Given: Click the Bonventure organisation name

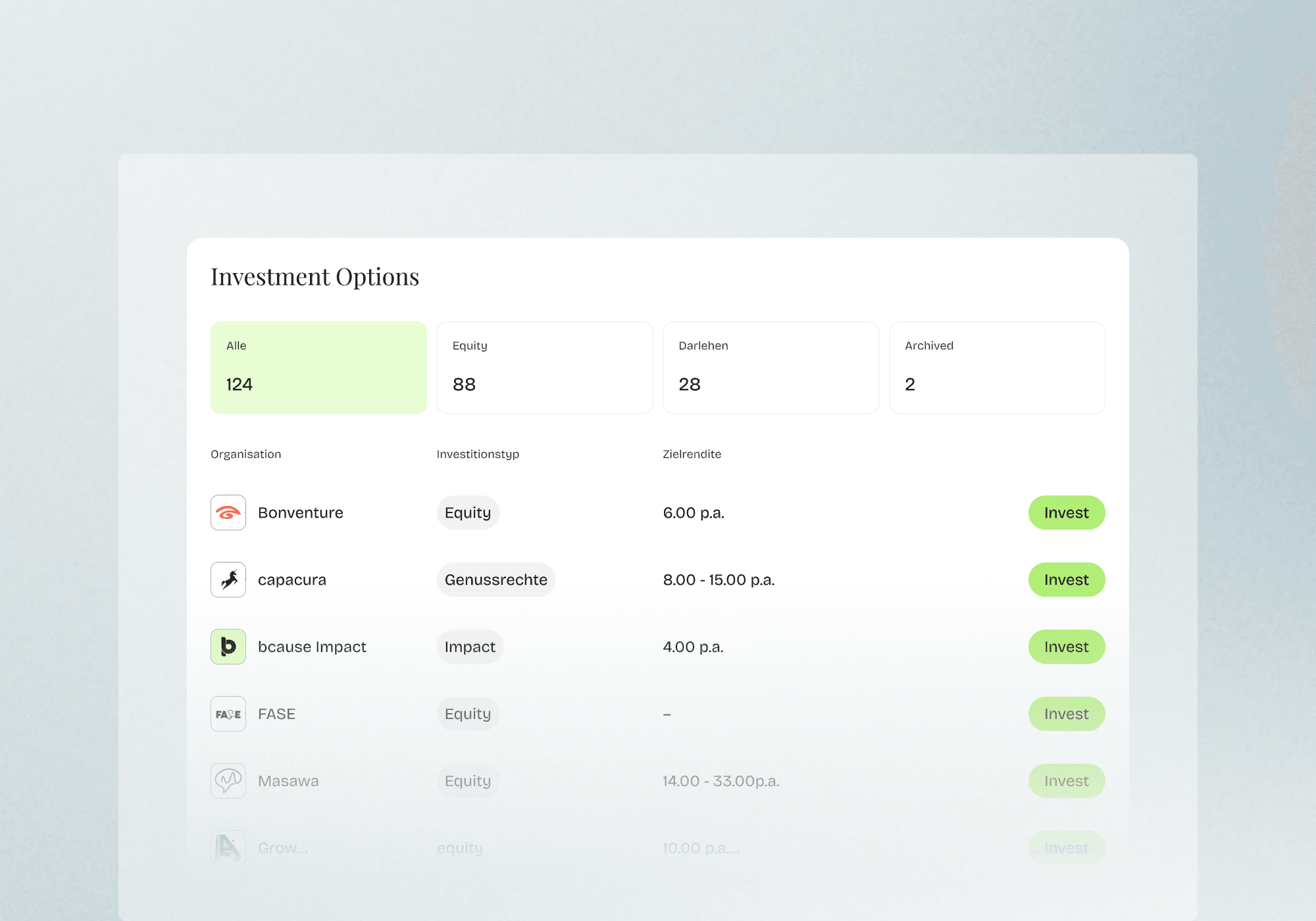Looking at the screenshot, I should coord(301,512).
